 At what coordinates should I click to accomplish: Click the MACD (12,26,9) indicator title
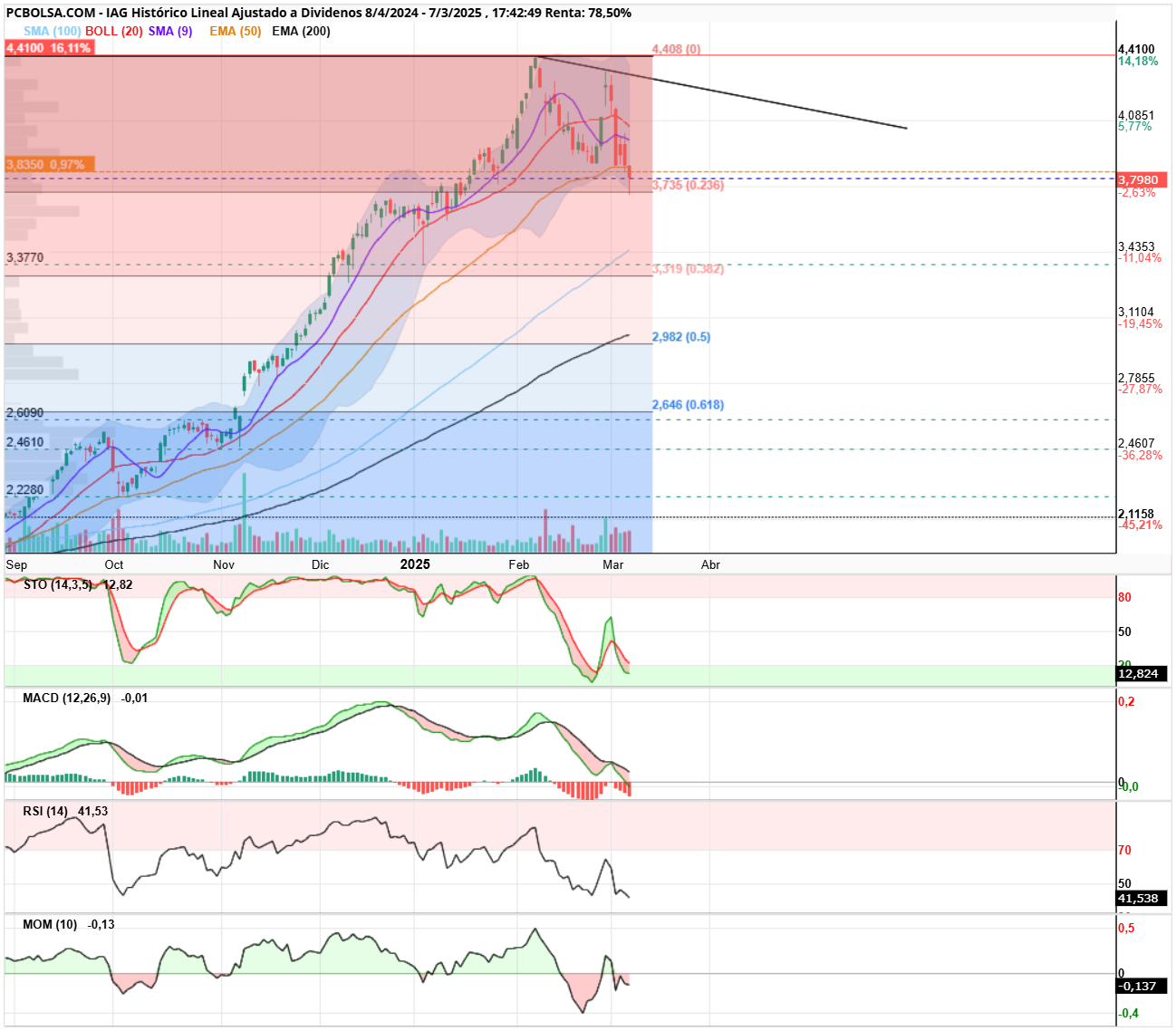point(67,699)
